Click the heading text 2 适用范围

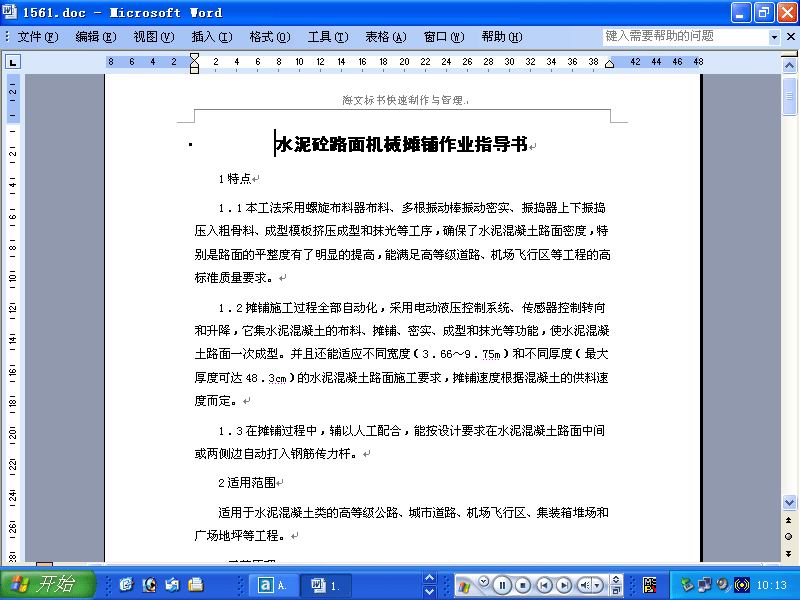[247, 483]
